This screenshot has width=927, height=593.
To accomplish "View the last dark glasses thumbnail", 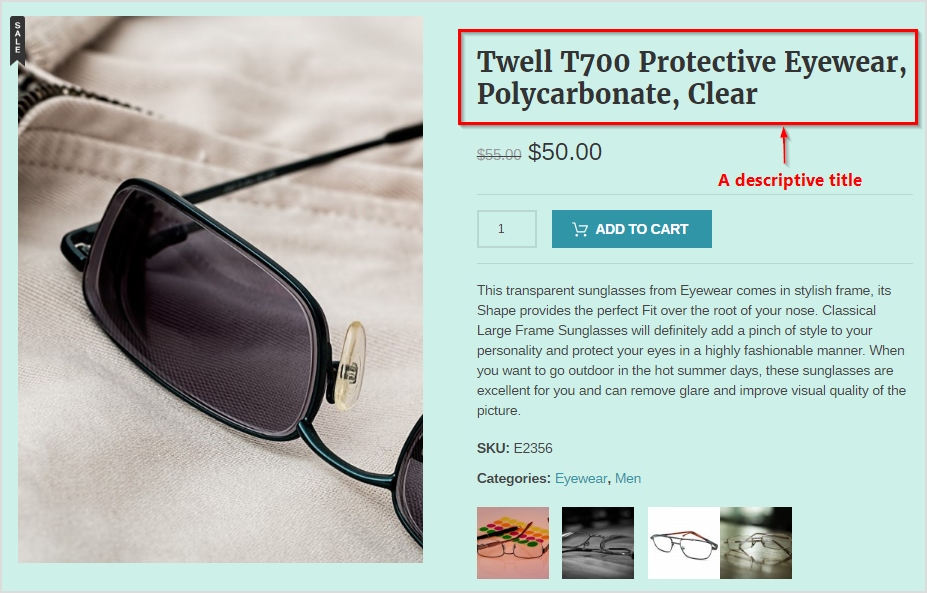I will coord(756,543).
